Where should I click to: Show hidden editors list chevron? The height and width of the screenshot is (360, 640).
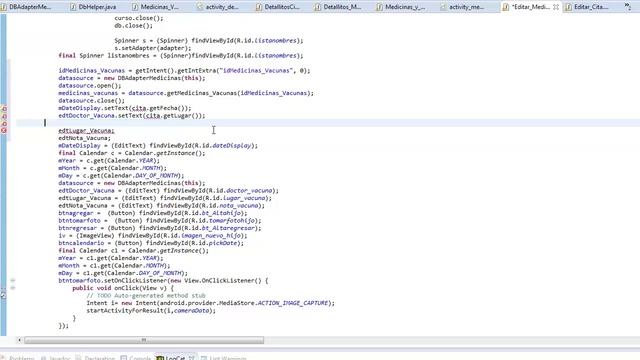(x=628, y=6)
